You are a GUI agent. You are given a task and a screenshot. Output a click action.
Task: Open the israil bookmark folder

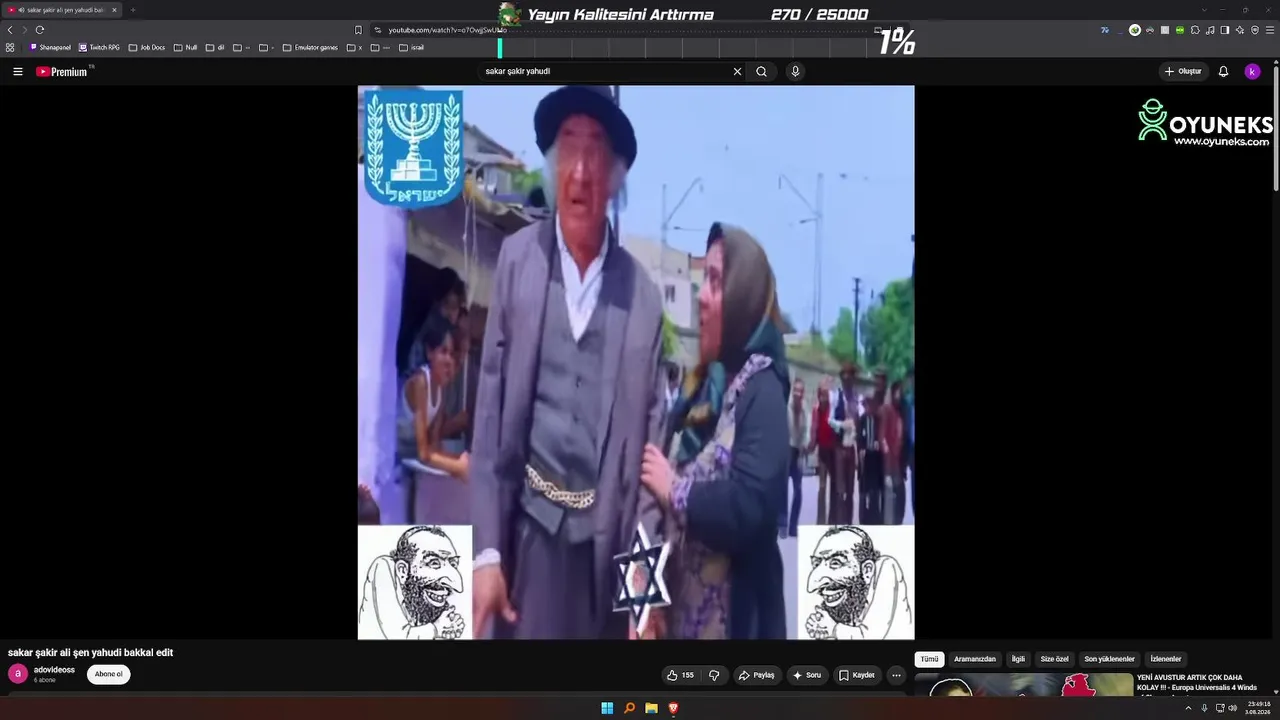point(411,47)
